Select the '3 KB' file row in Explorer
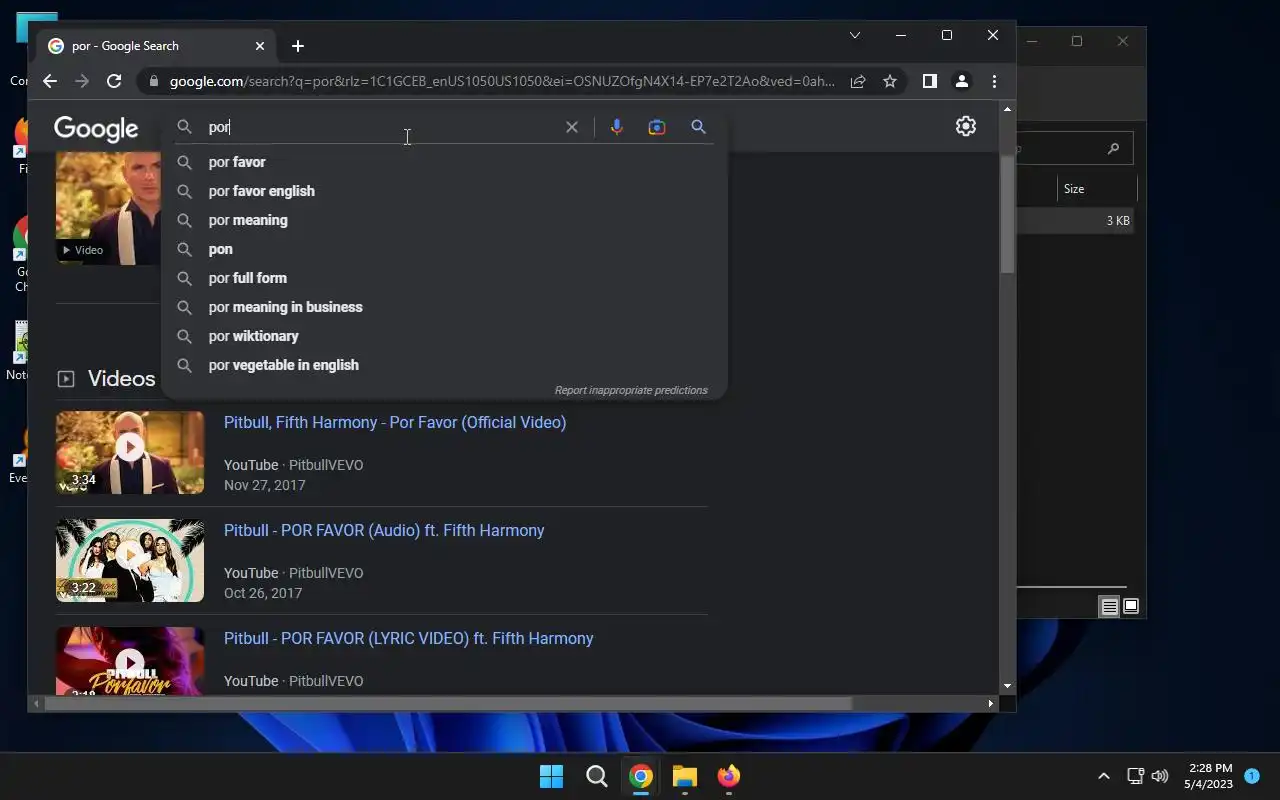Screen dimensions: 1280x800 click(1076, 221)
